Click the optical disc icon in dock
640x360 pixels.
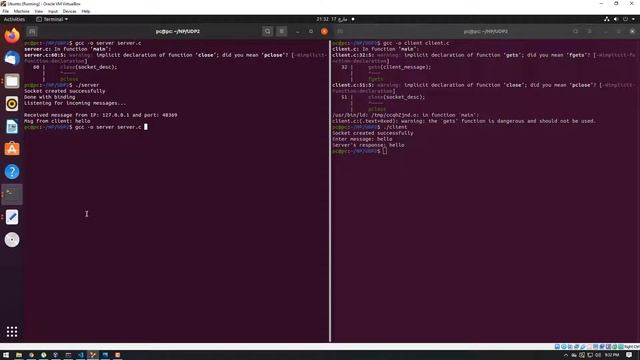(x=12, y=240)
